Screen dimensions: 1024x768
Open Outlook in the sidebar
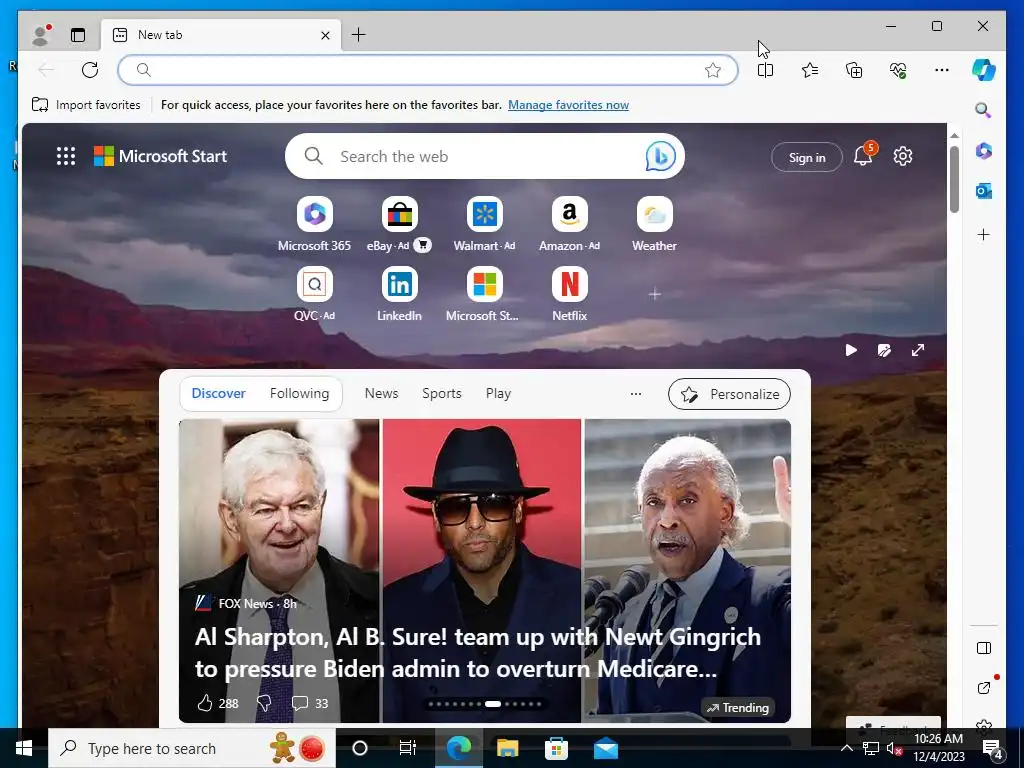984,191
